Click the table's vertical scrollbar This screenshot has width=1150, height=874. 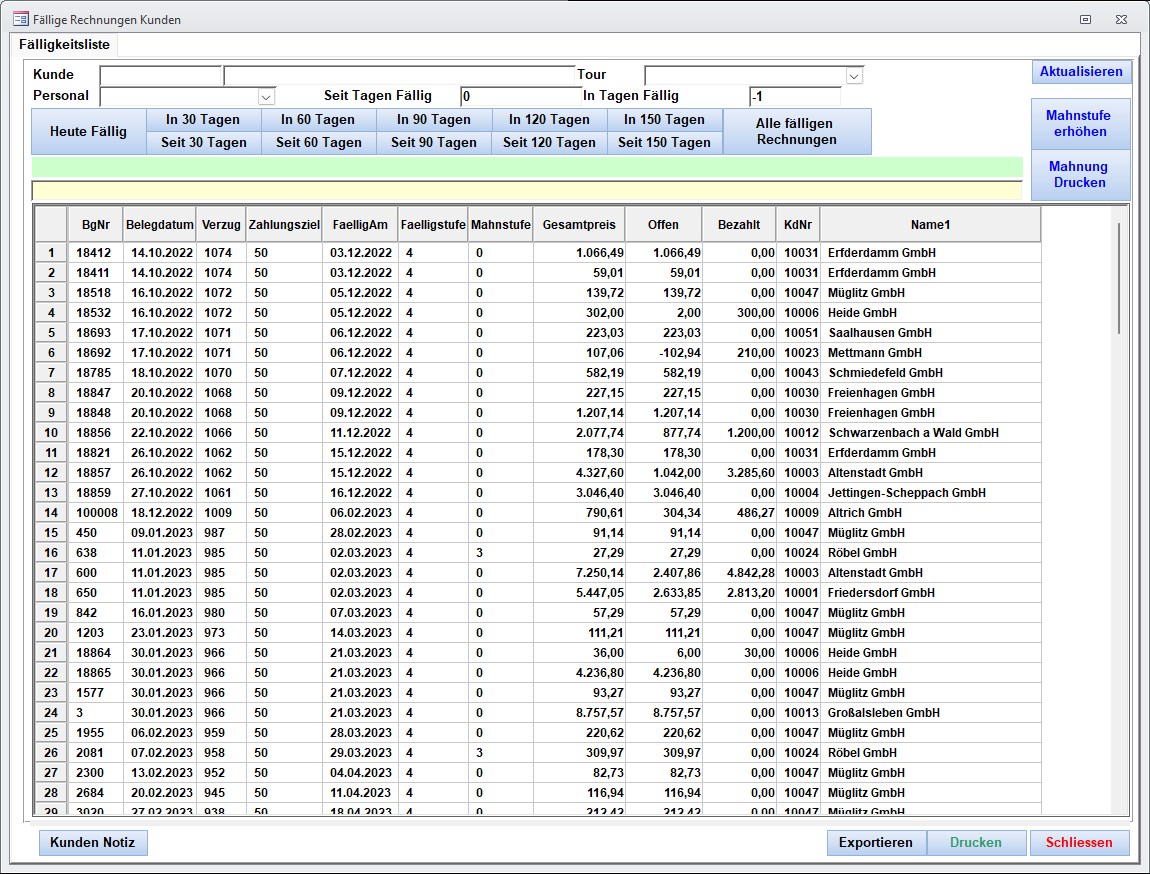click(x=1119, y=280)
